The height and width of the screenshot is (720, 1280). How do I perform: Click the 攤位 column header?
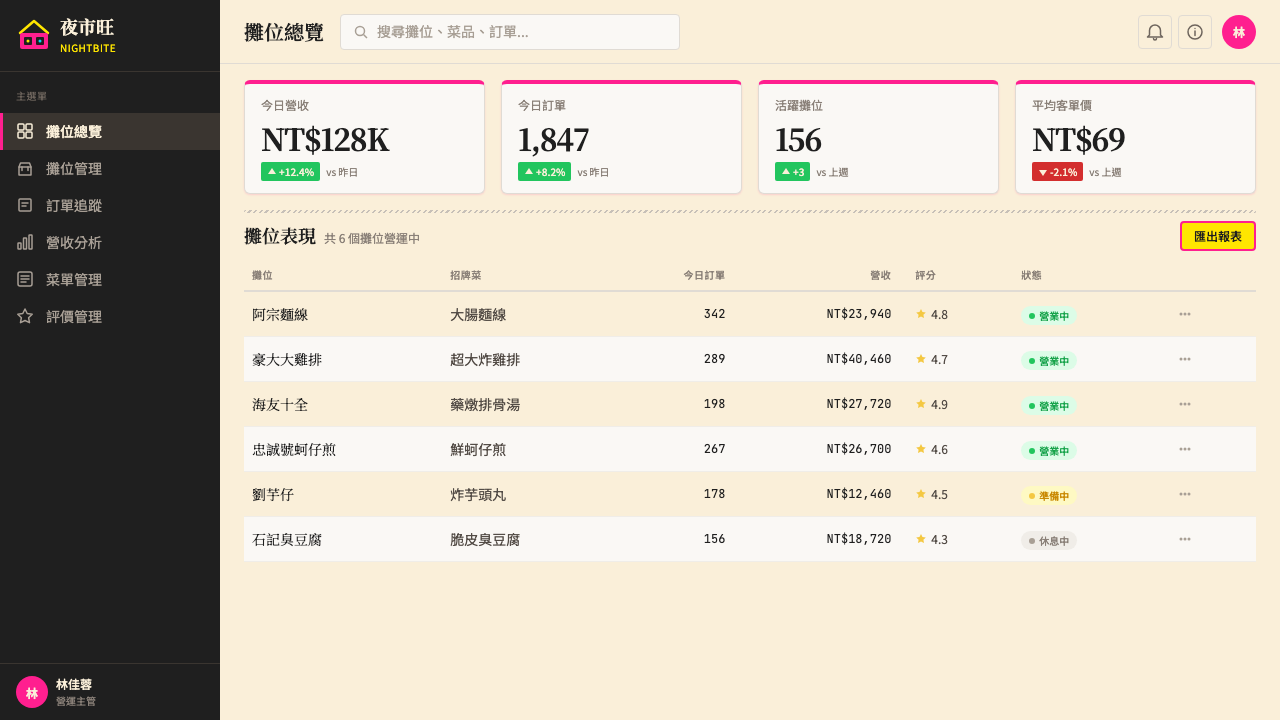point(262,275)
